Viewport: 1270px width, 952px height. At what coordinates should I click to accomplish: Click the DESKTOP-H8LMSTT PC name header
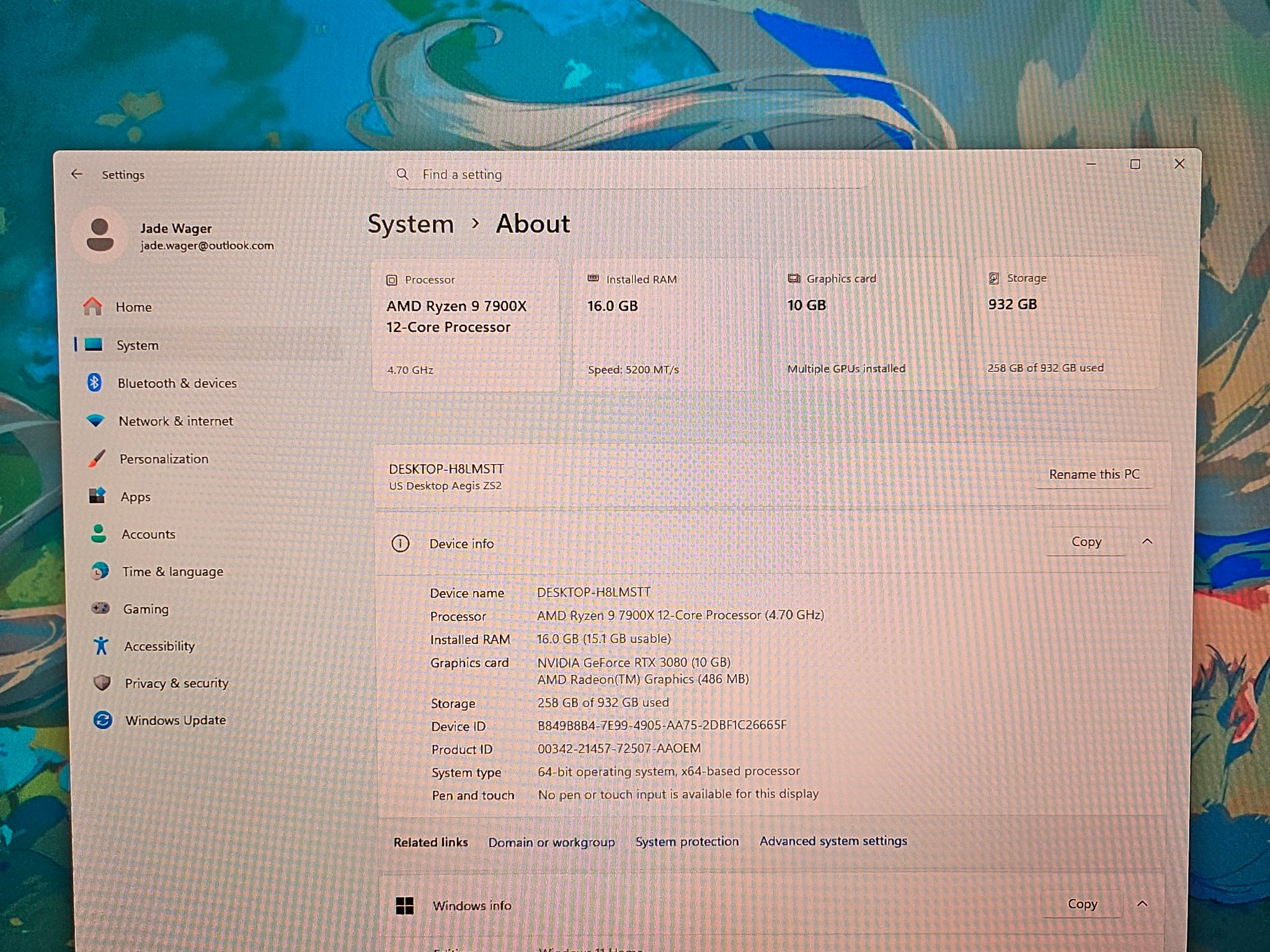[446, 469]
